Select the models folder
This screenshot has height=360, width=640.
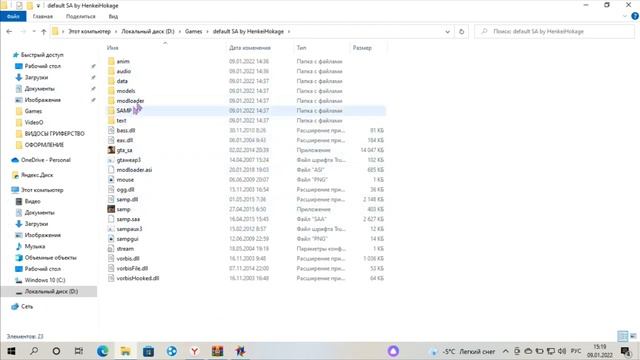[126, 91]
